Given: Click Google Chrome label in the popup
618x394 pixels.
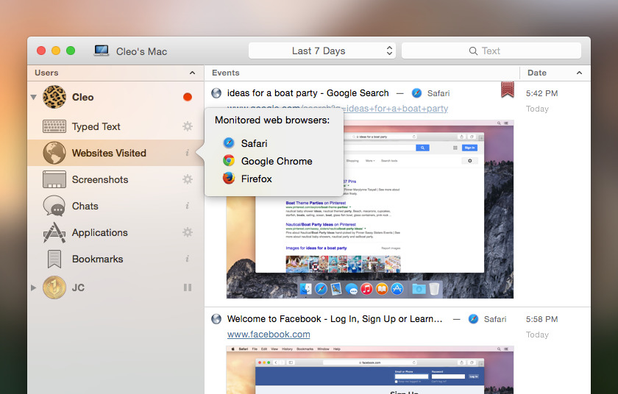Looking at the screenshot, I should [x=277, y=161].
